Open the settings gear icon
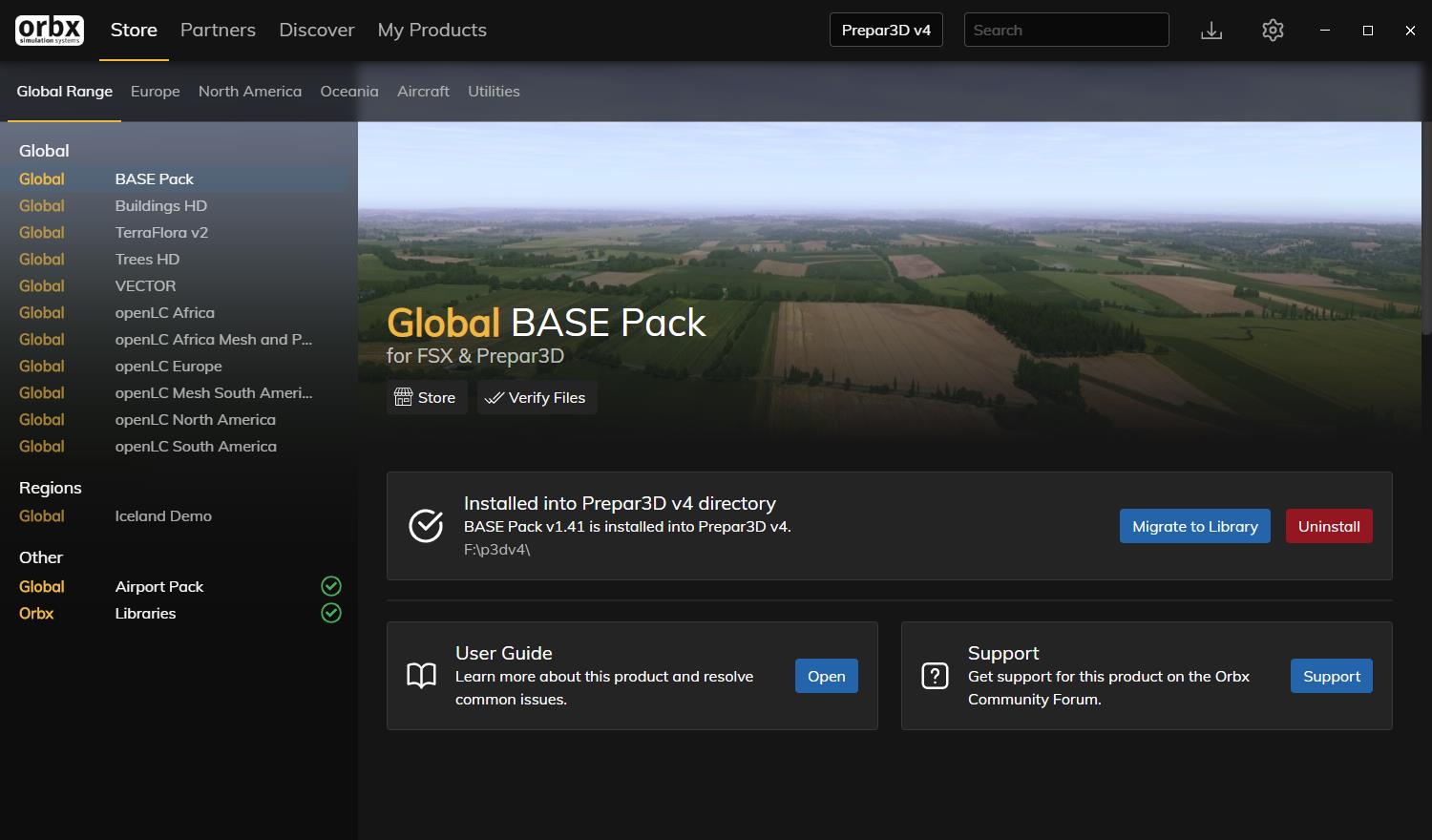Image resolution: width=1432 pixels, height=840 pixels. (1273, 31)
